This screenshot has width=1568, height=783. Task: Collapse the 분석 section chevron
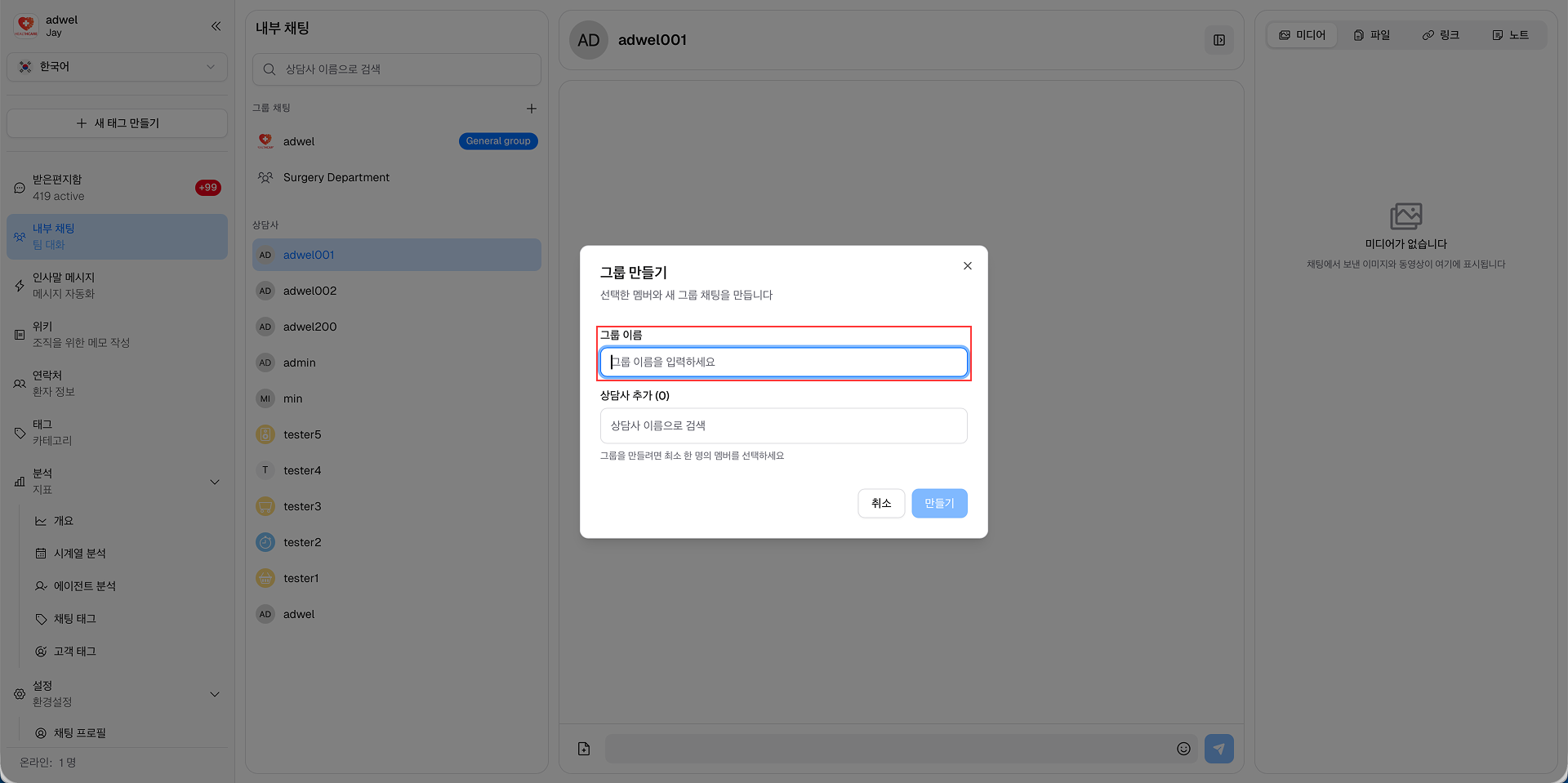pyautogui.click(x=215, y=482)
